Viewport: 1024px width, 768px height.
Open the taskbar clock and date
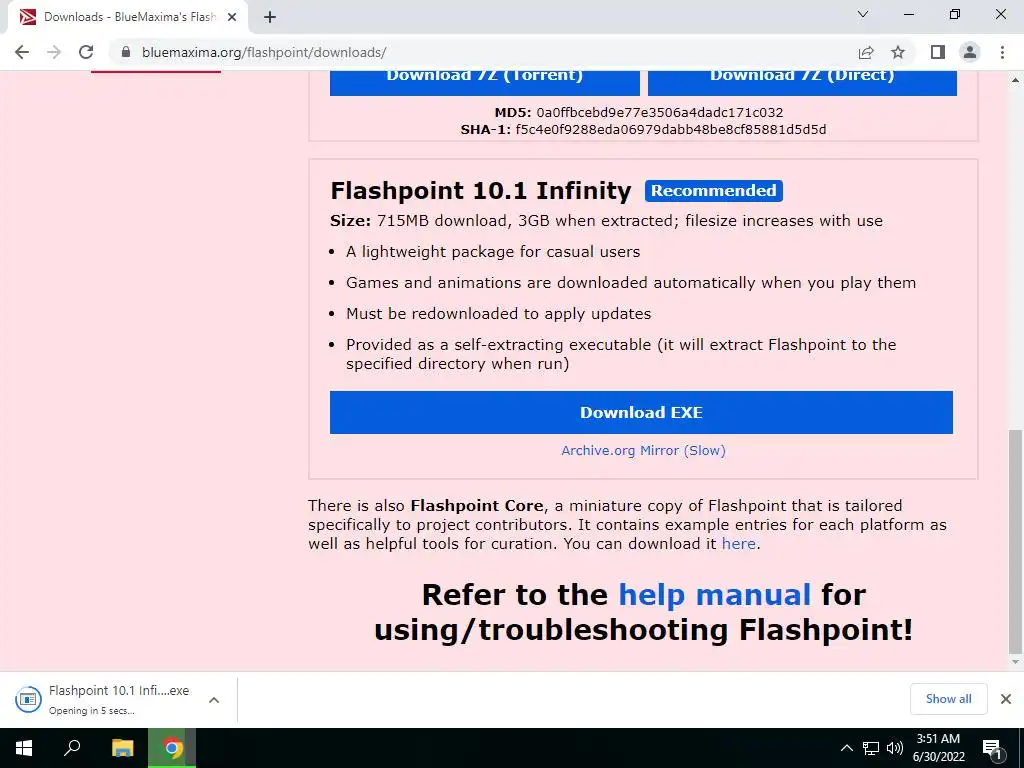(938, 748)
